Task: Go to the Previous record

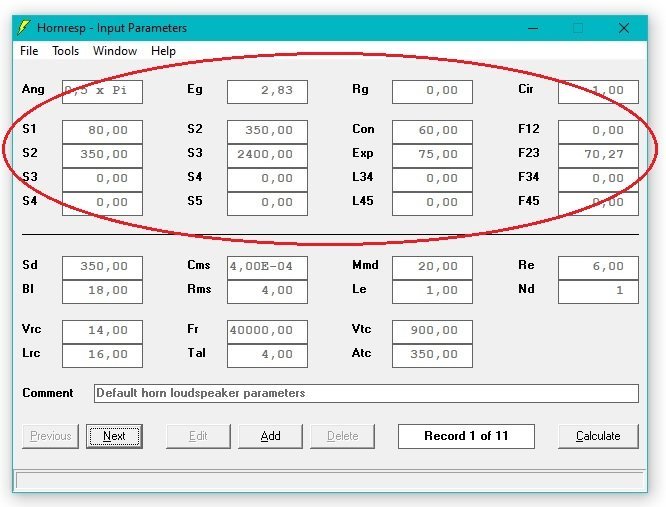Action: coord(51,436)
